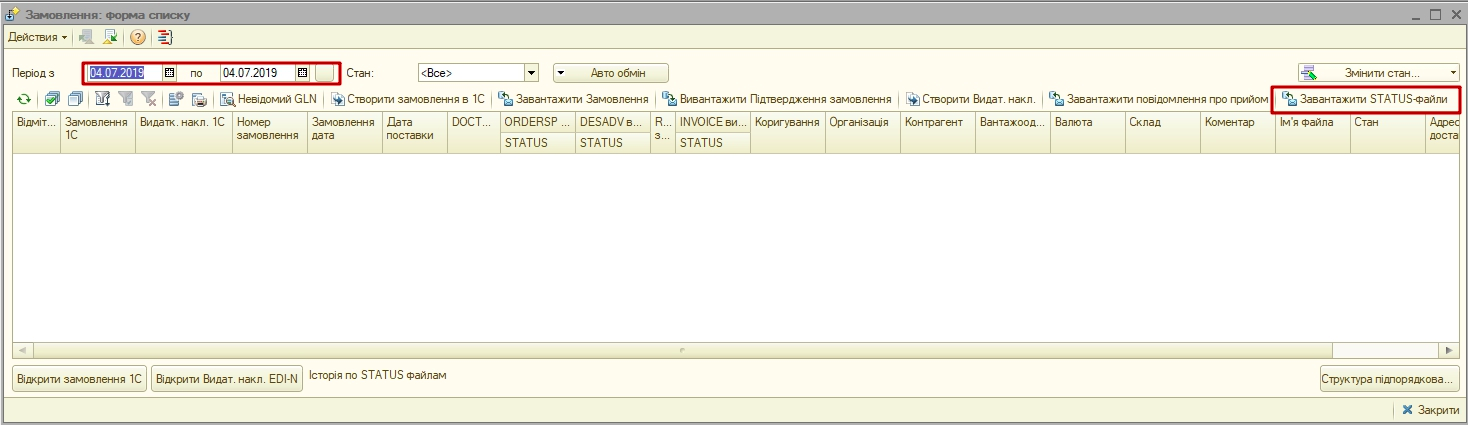Click the grayed save/post icon next to Действия

86,37
